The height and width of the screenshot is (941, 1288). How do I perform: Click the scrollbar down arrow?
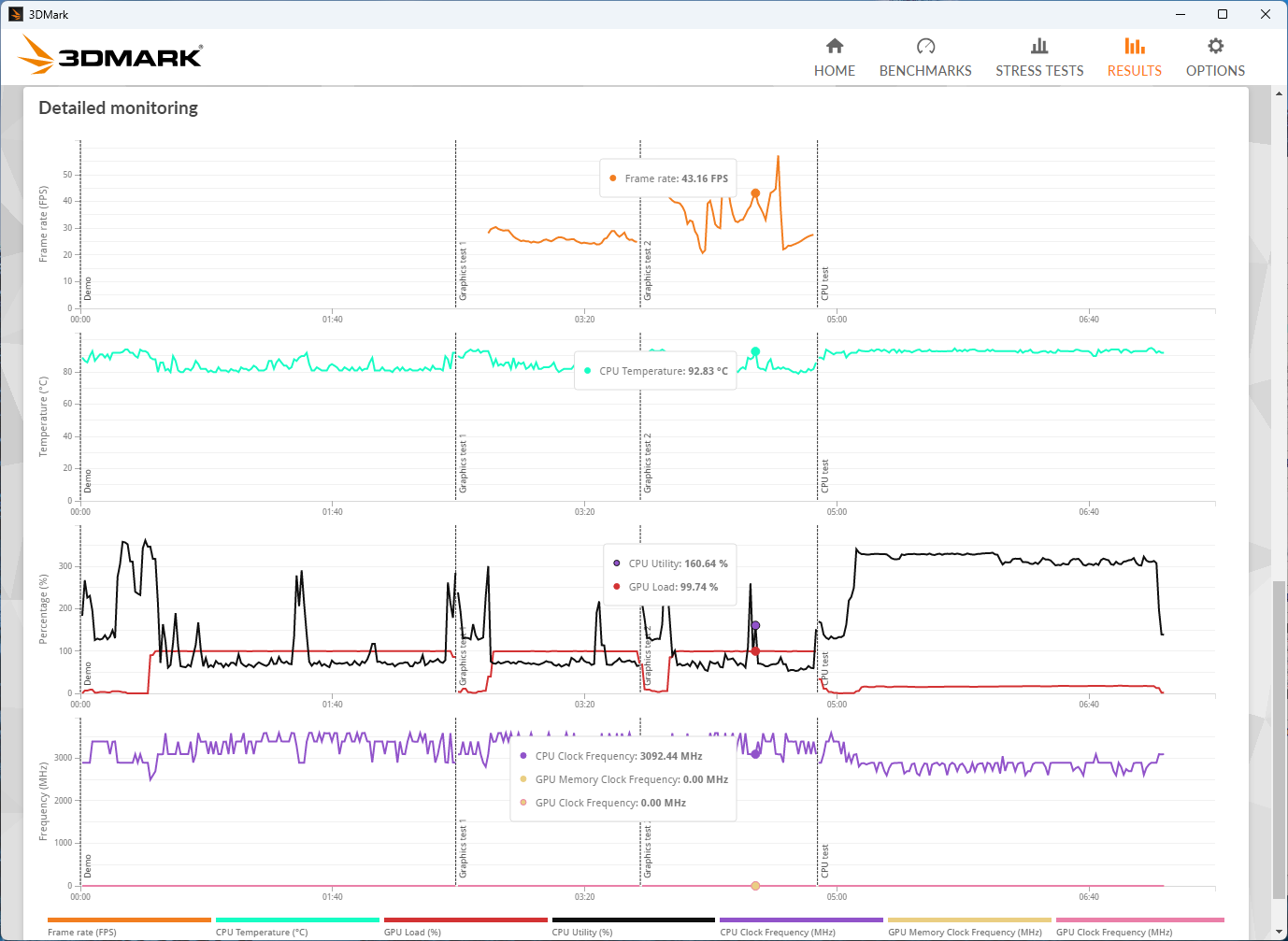(x=1279, y=932)
